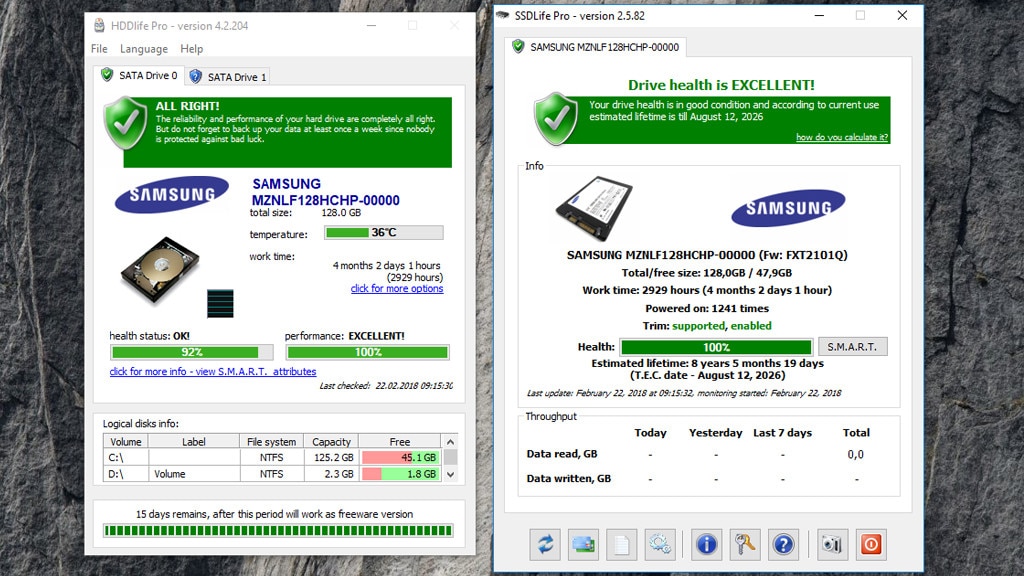Click the Free column header
The height and width of the screenshot is (576, 1024).
click(x=400, y=441)
